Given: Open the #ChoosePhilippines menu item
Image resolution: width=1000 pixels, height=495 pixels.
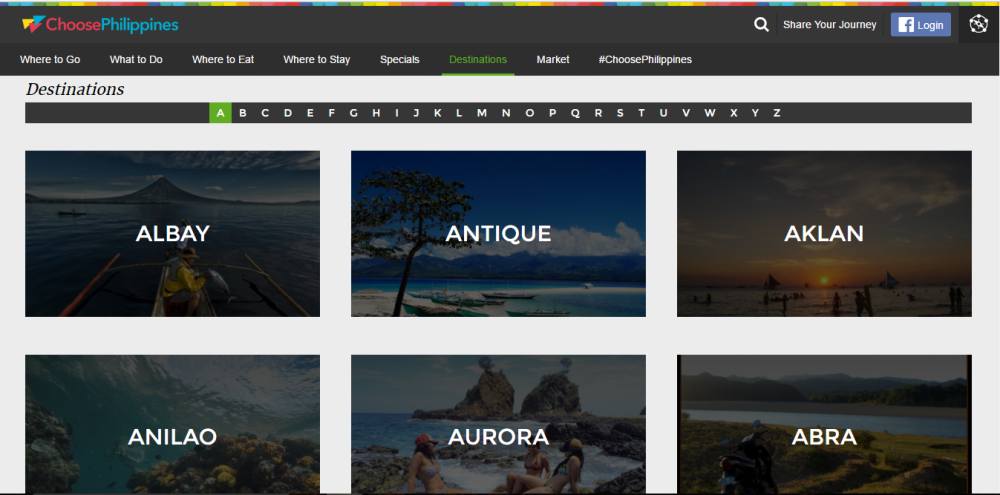Looking at the screenshot, I should coord(645,59).
